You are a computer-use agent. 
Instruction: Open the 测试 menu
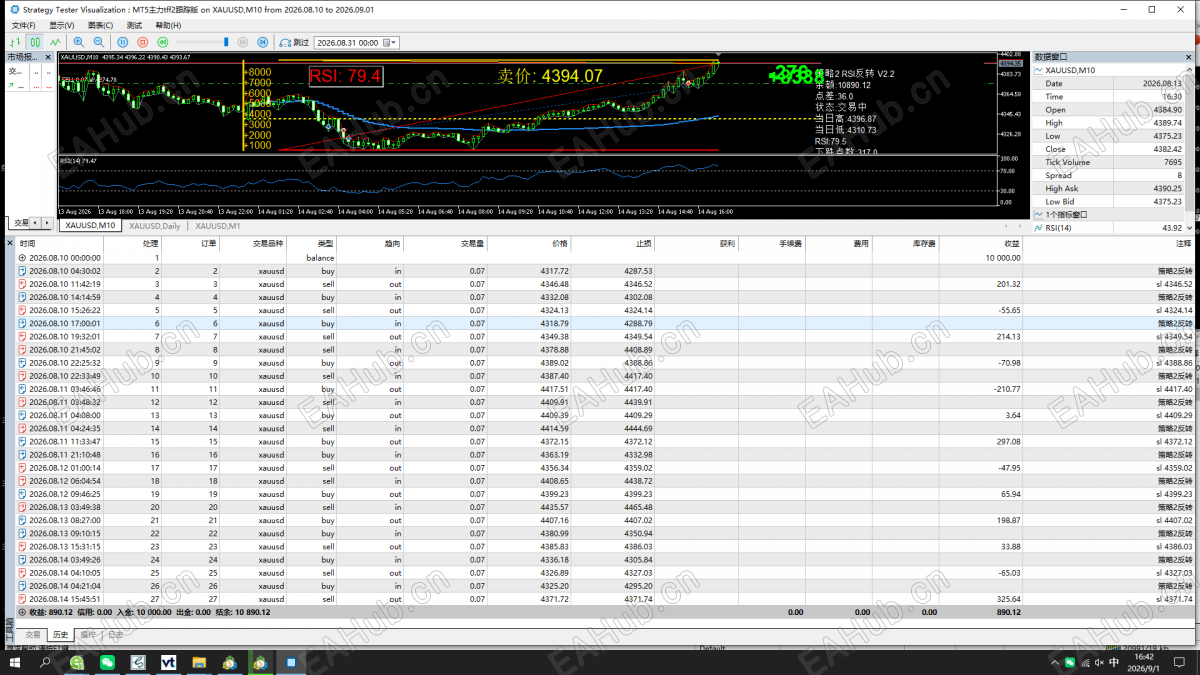tap(133, 25)
